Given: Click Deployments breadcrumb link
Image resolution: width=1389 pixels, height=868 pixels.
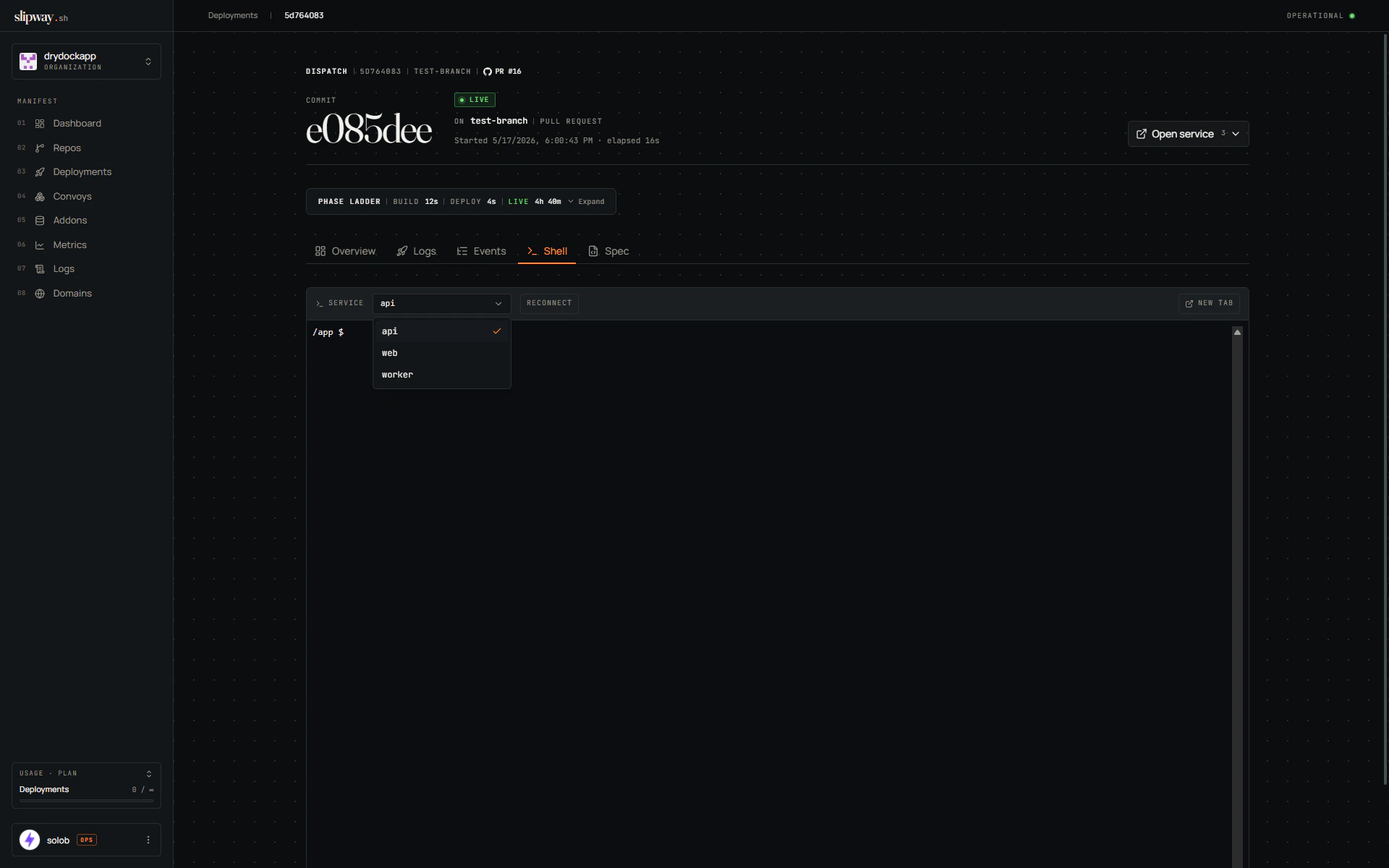Looking at the screenshot, I should click(233, 15).
